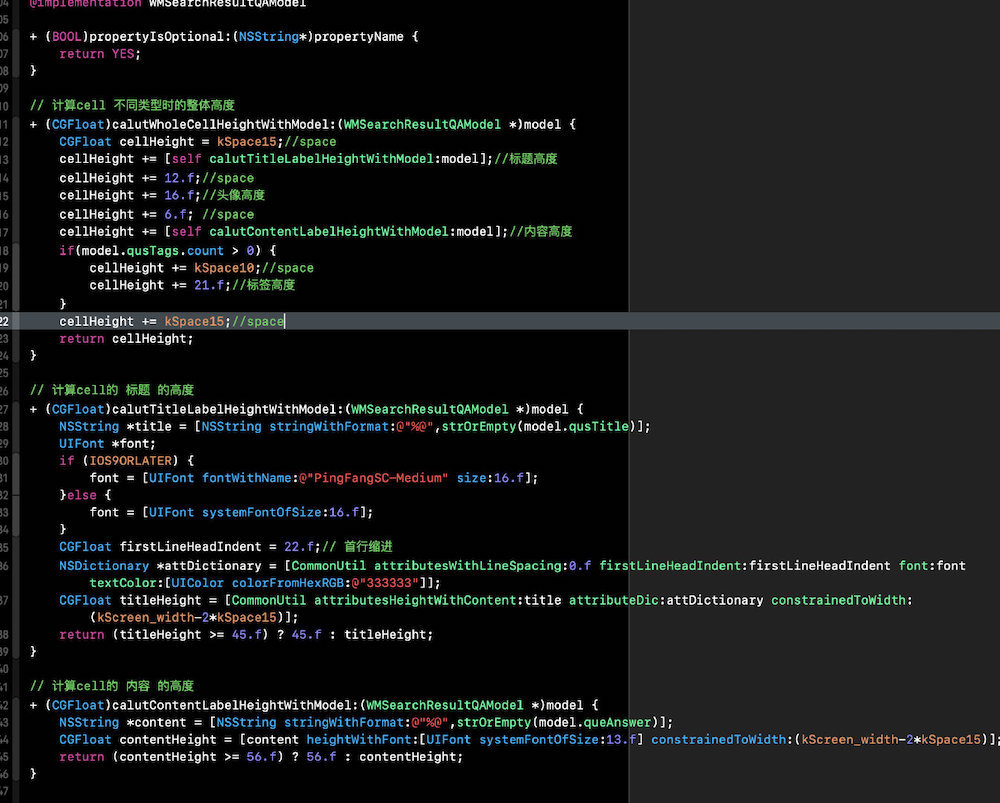This screenshot has height=803, width=1000.
Task: Click the 'UIFont *font;' declaration
Action: 107,444
